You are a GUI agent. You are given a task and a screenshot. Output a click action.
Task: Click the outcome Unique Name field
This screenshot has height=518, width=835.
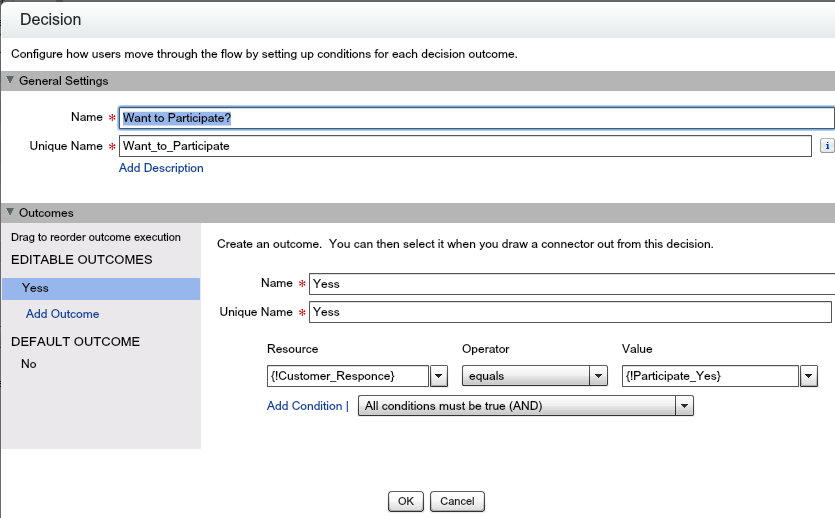coord(570,312)
